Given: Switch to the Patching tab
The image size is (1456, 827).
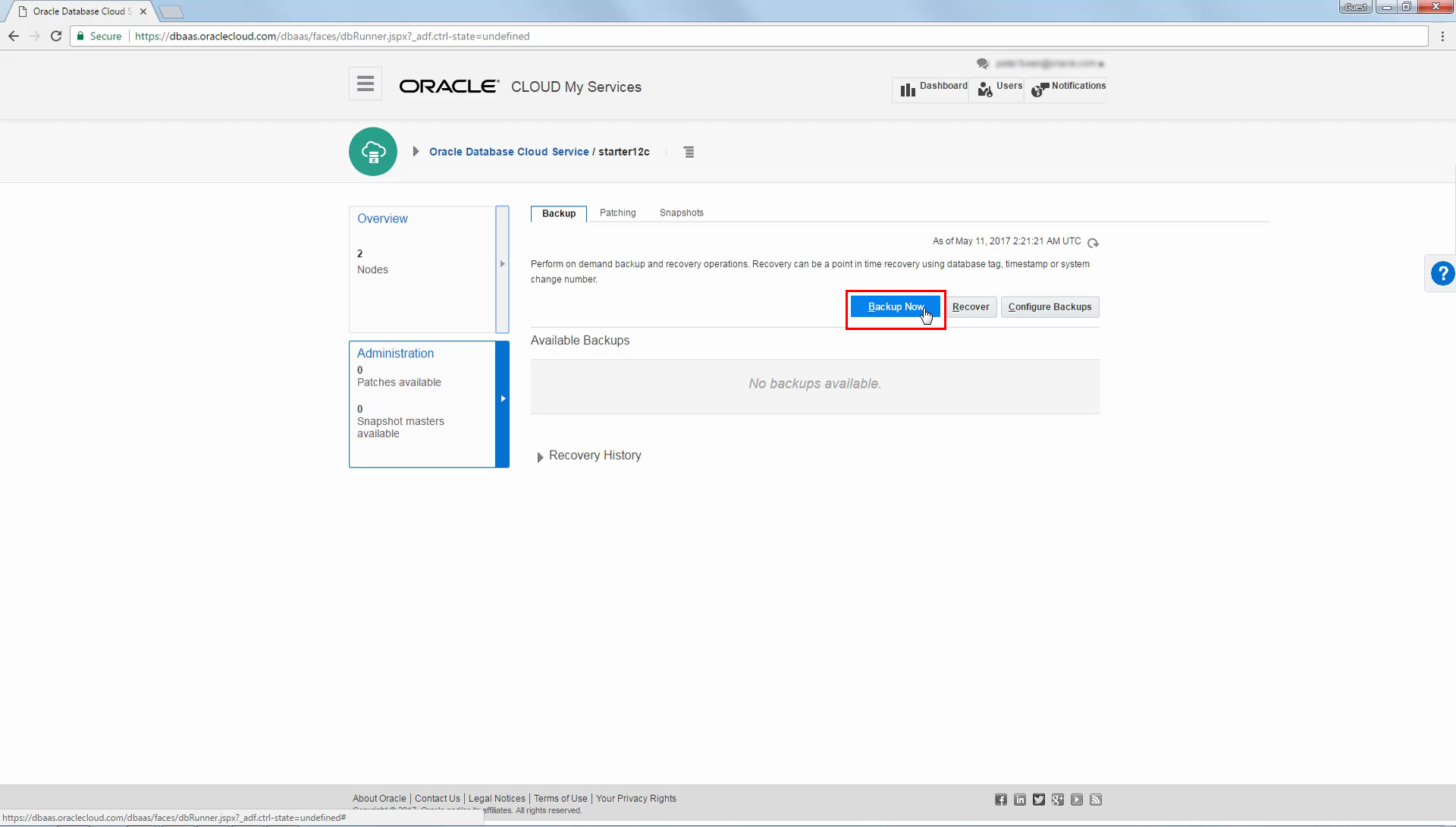Looking at the screenshot, I should click(618, 213).
